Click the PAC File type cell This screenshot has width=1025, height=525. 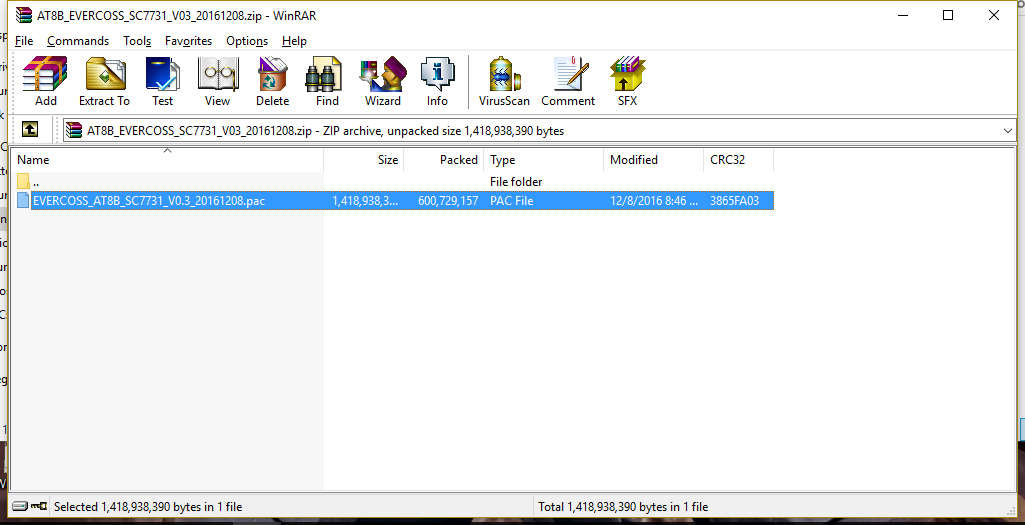[x=511, y=201]
